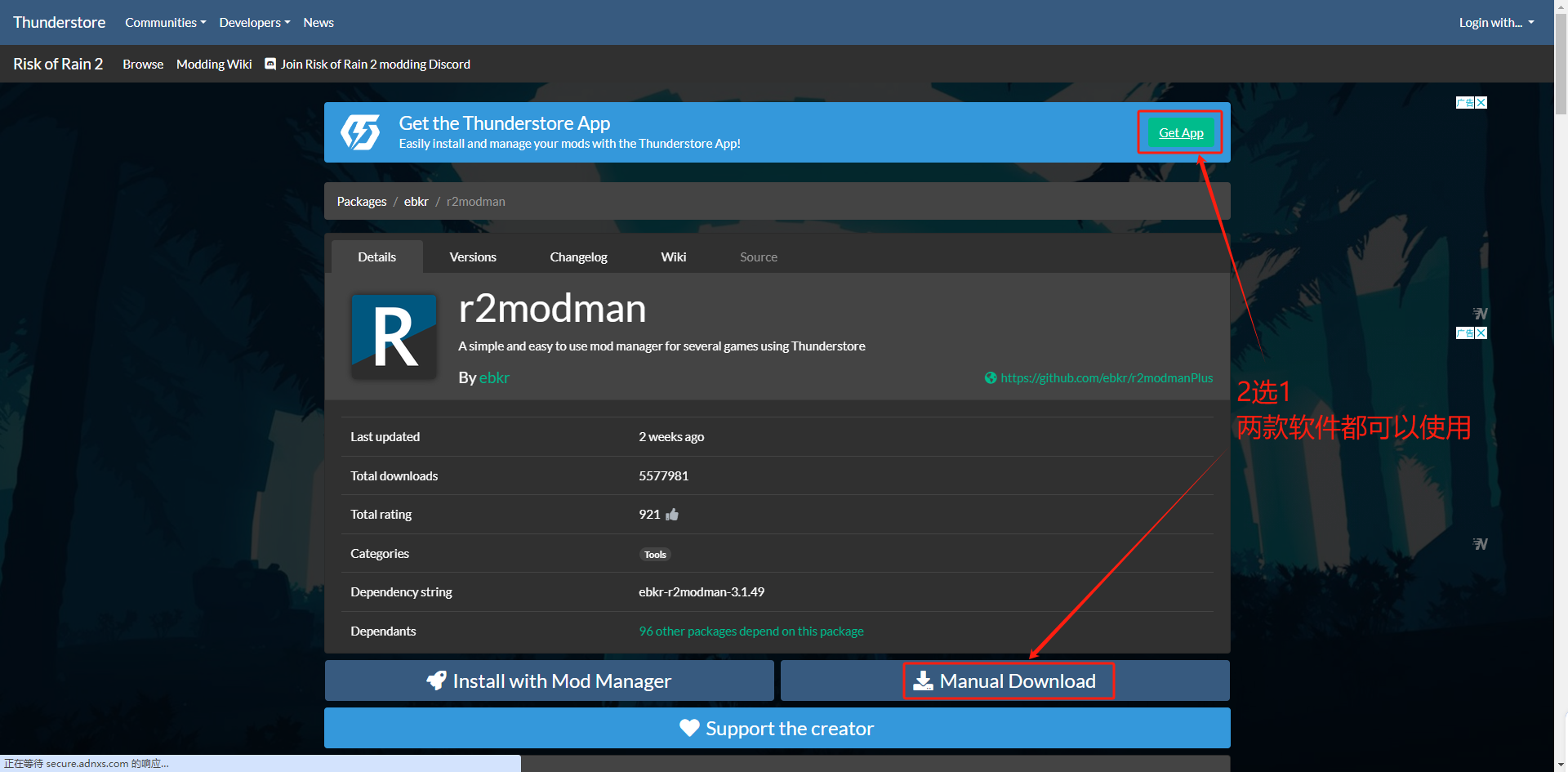
Task: Click the download icon on Manual Download
Action: click(x=923, y=681)
